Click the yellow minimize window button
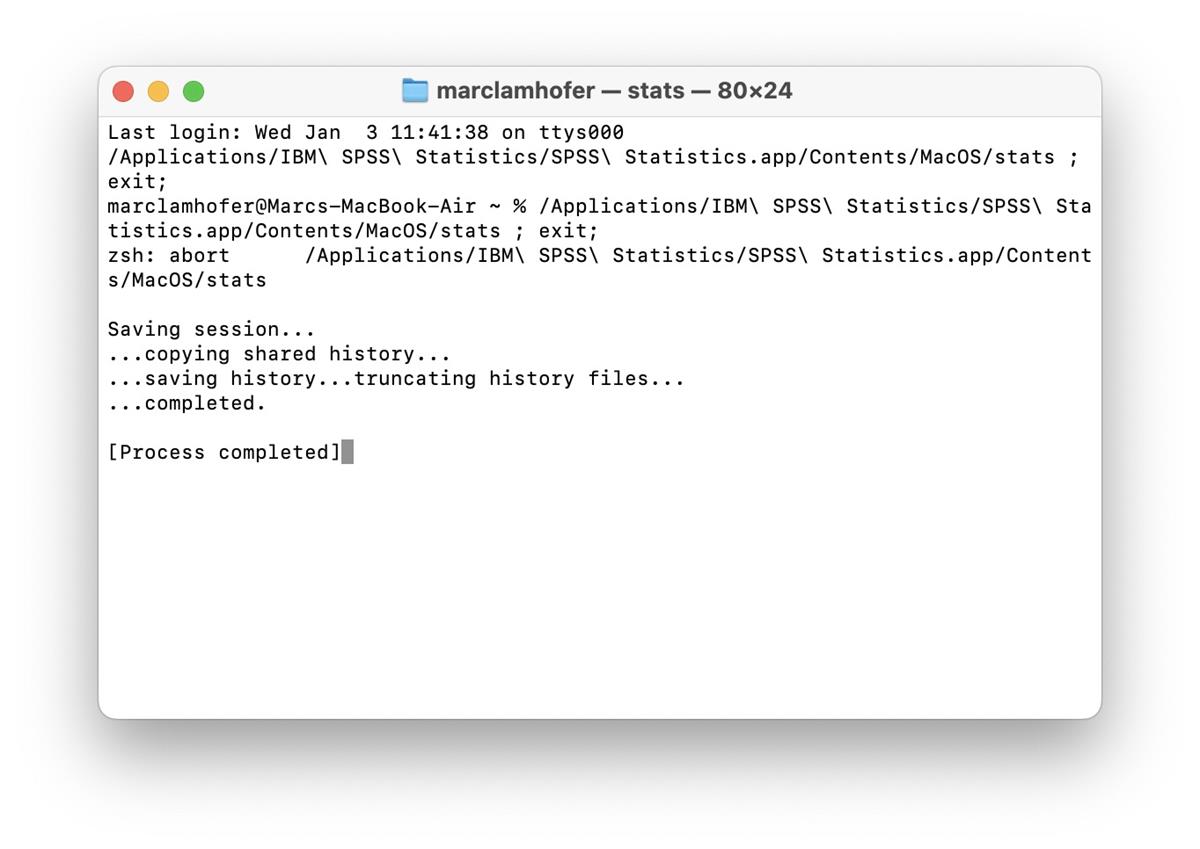 158,91
